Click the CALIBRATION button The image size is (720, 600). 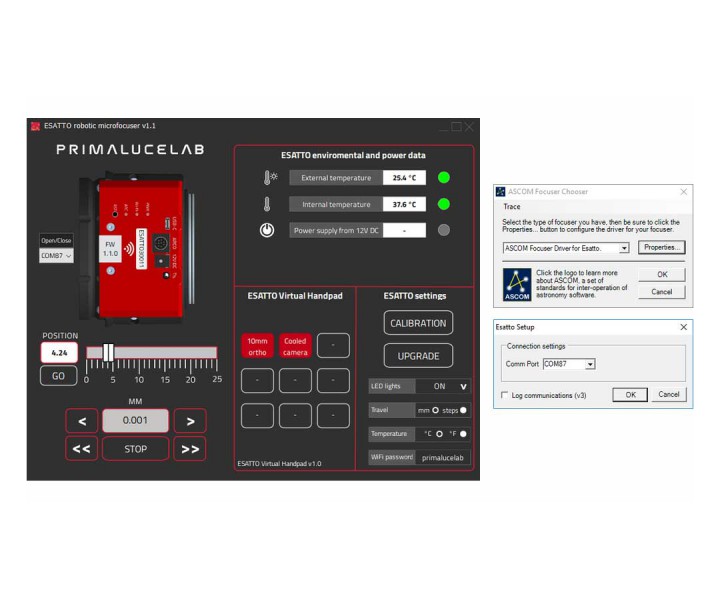pos(418,323)
